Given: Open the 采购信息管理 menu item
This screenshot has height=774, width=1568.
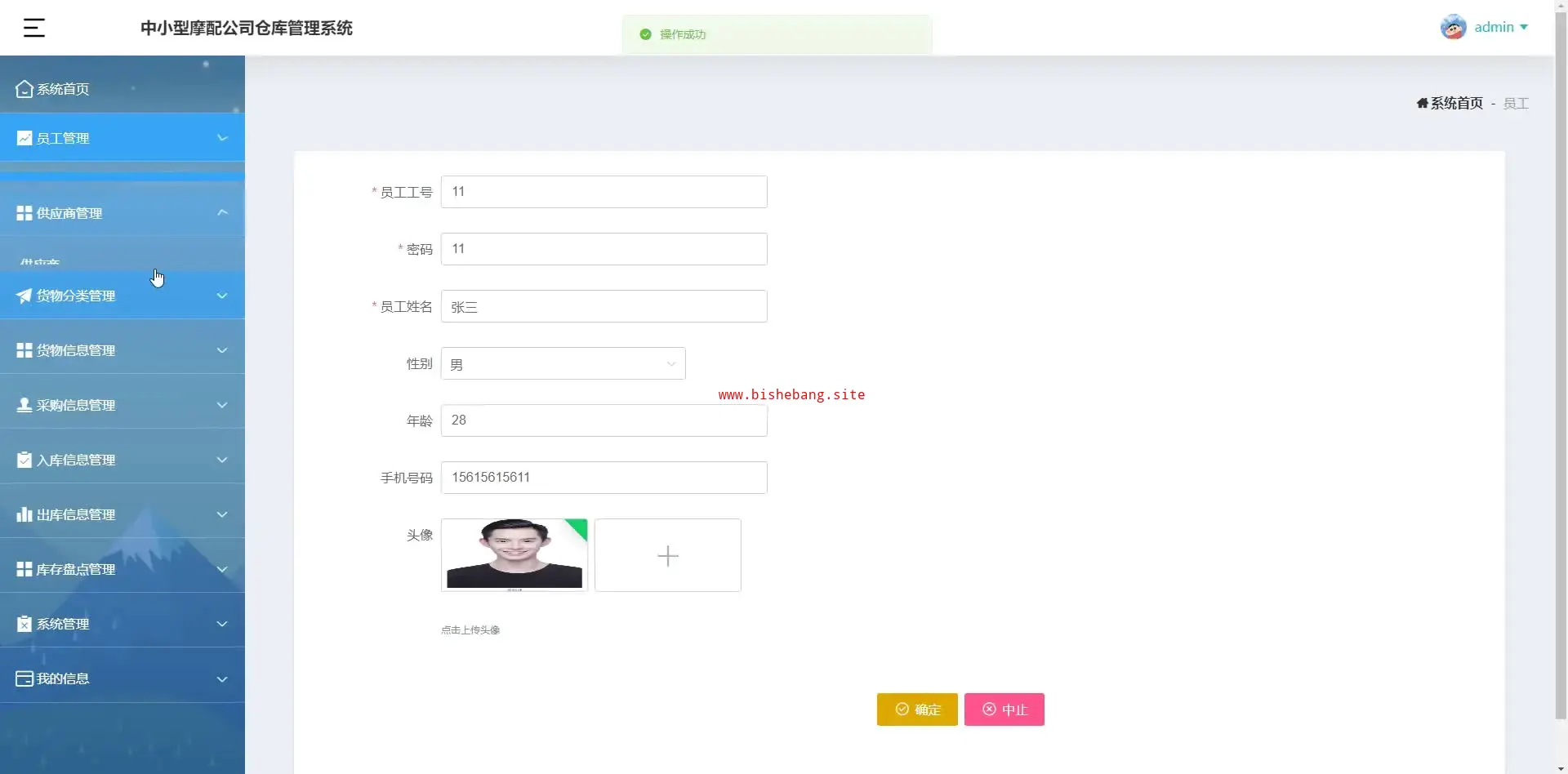Looking at the screenshot, I should [122, 405].
